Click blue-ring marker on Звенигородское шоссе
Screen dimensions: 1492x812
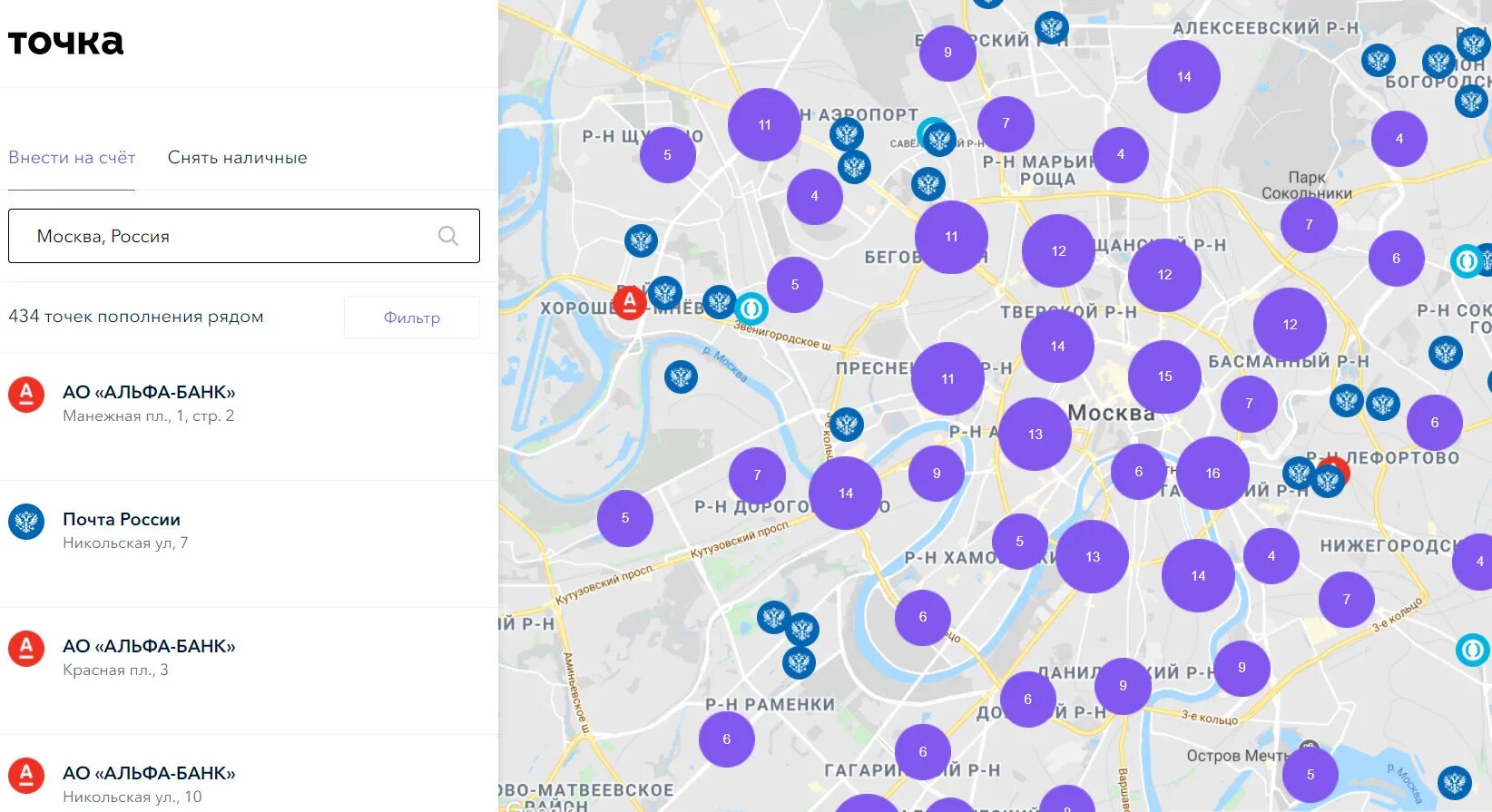coord(751,308)
